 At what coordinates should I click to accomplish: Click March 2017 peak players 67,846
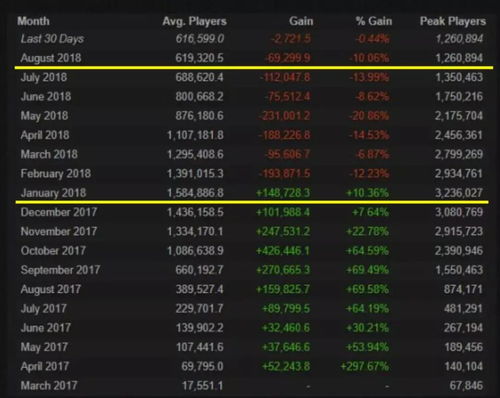point(466,386)
